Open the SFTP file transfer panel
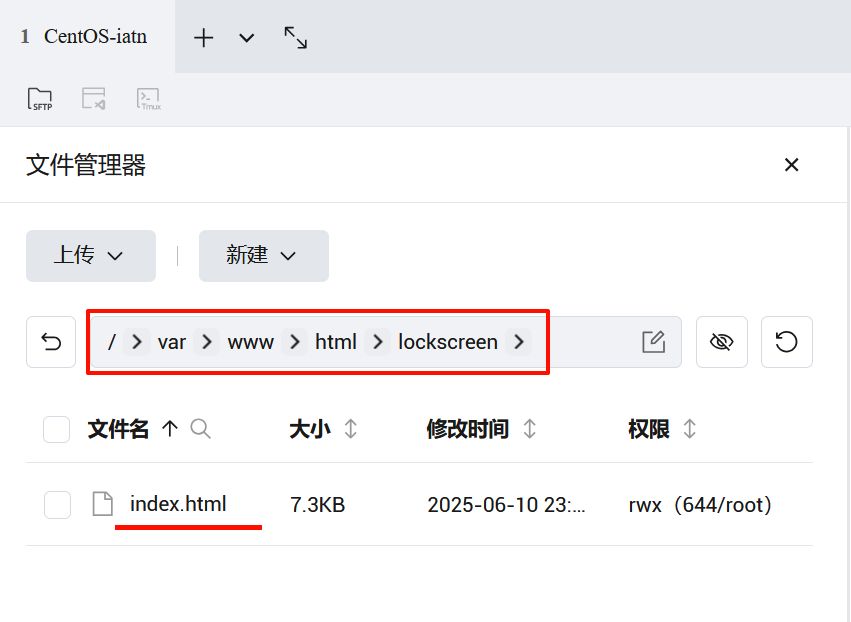The width and height of the screenshot is (851, 622). (40, 98)
